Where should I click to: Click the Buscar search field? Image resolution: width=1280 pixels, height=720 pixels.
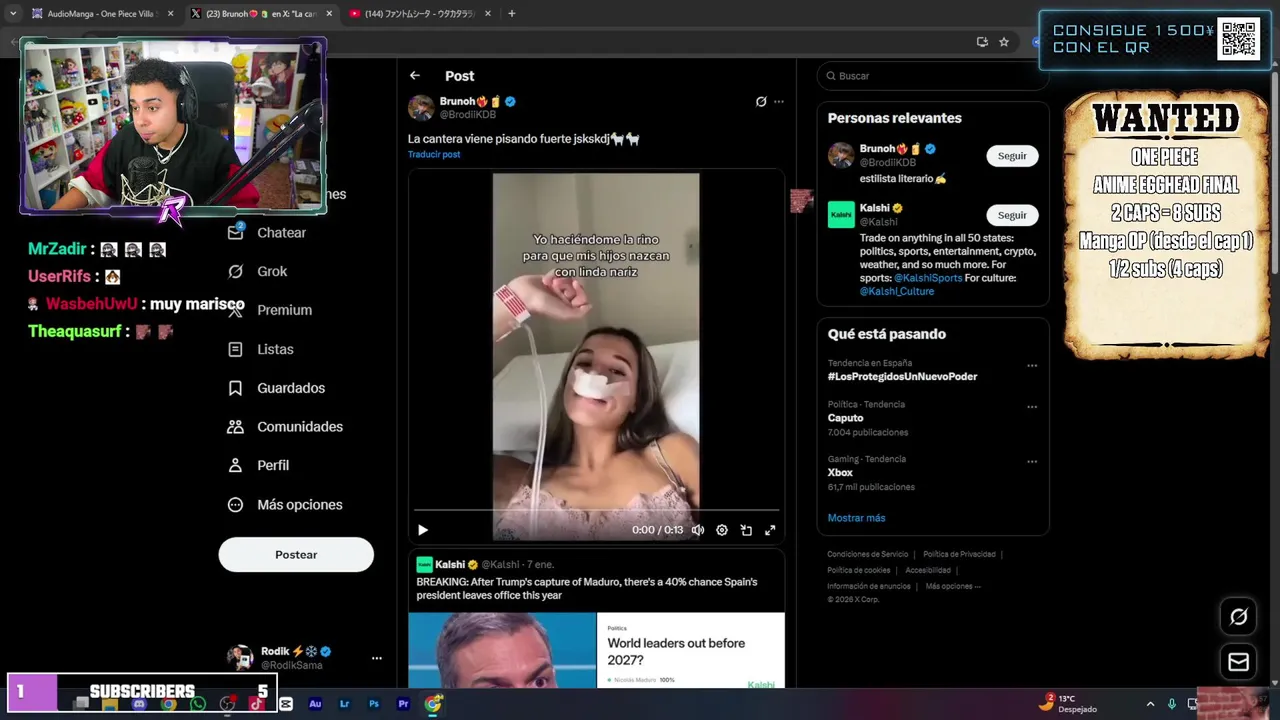932,76
